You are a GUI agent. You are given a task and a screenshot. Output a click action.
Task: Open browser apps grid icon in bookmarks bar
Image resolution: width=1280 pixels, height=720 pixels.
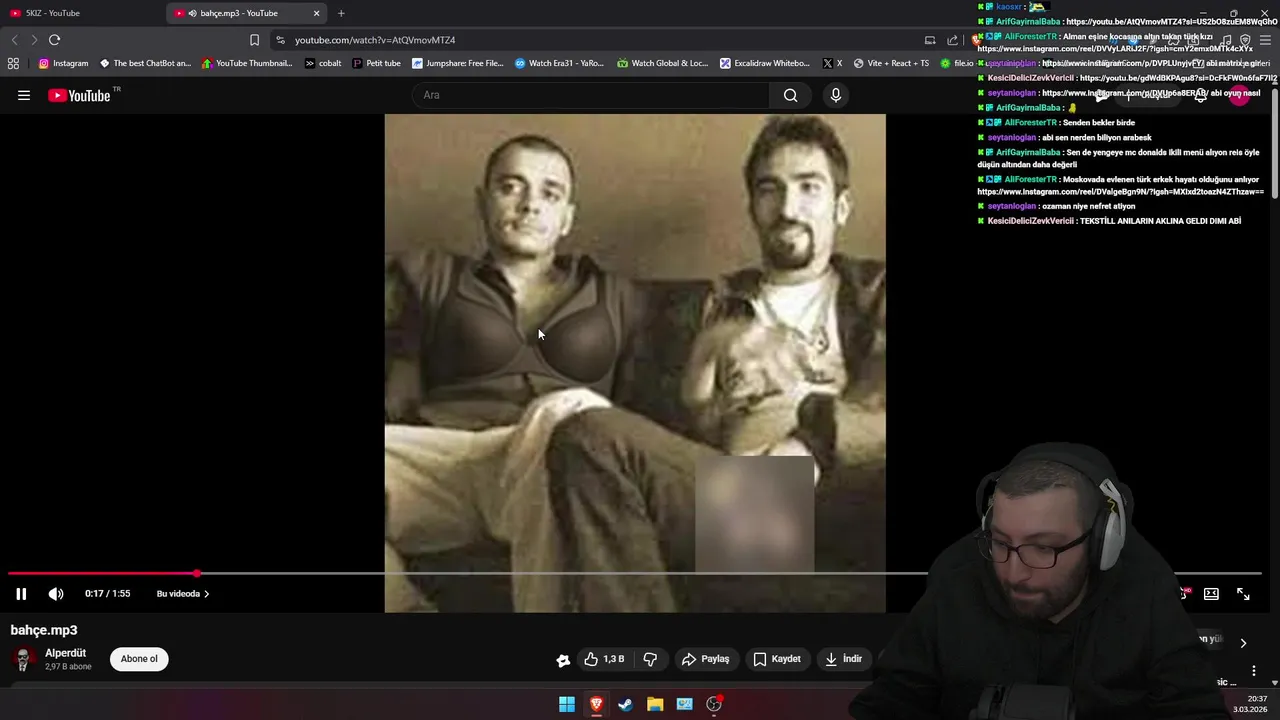(13, 63)
